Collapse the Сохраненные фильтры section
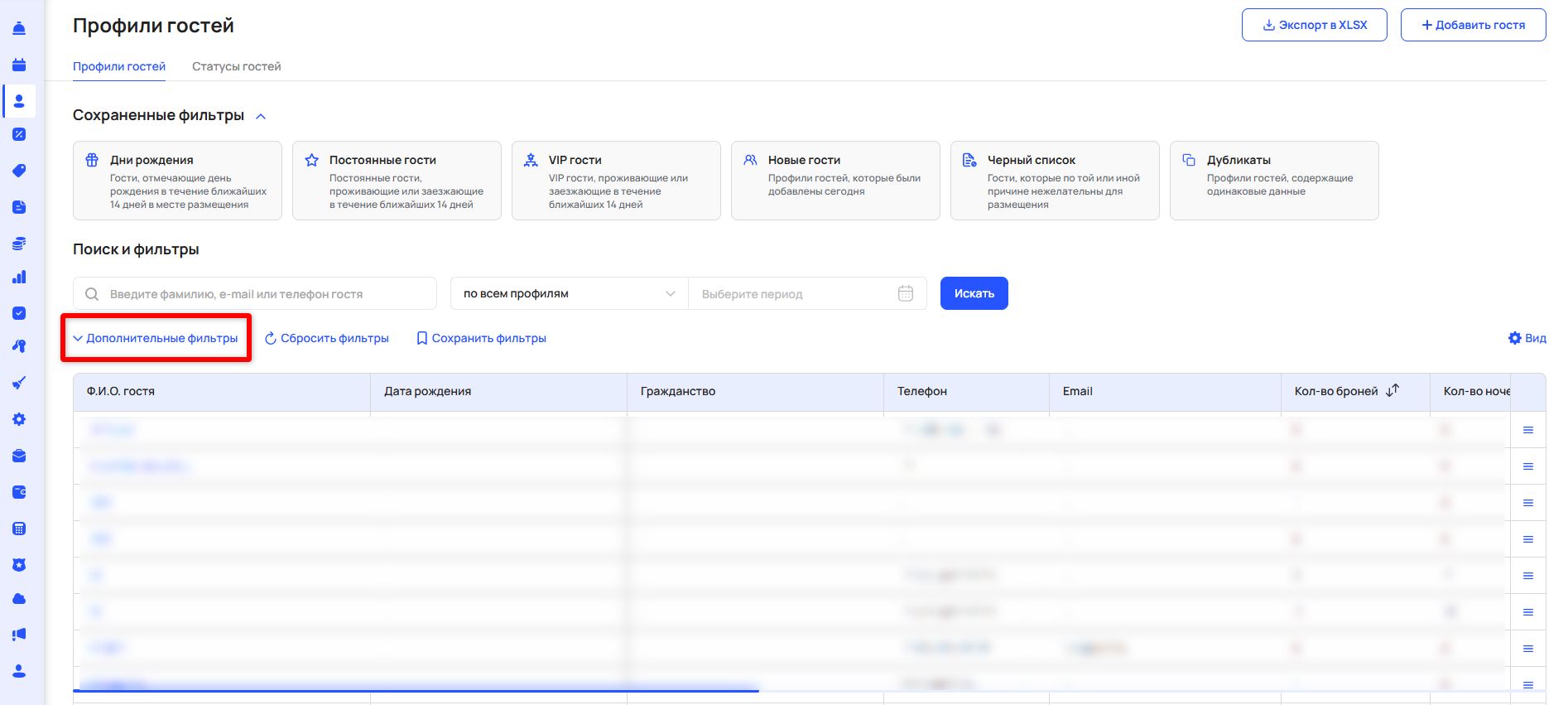The image size is (1568, 705). [x=261, y=116]
